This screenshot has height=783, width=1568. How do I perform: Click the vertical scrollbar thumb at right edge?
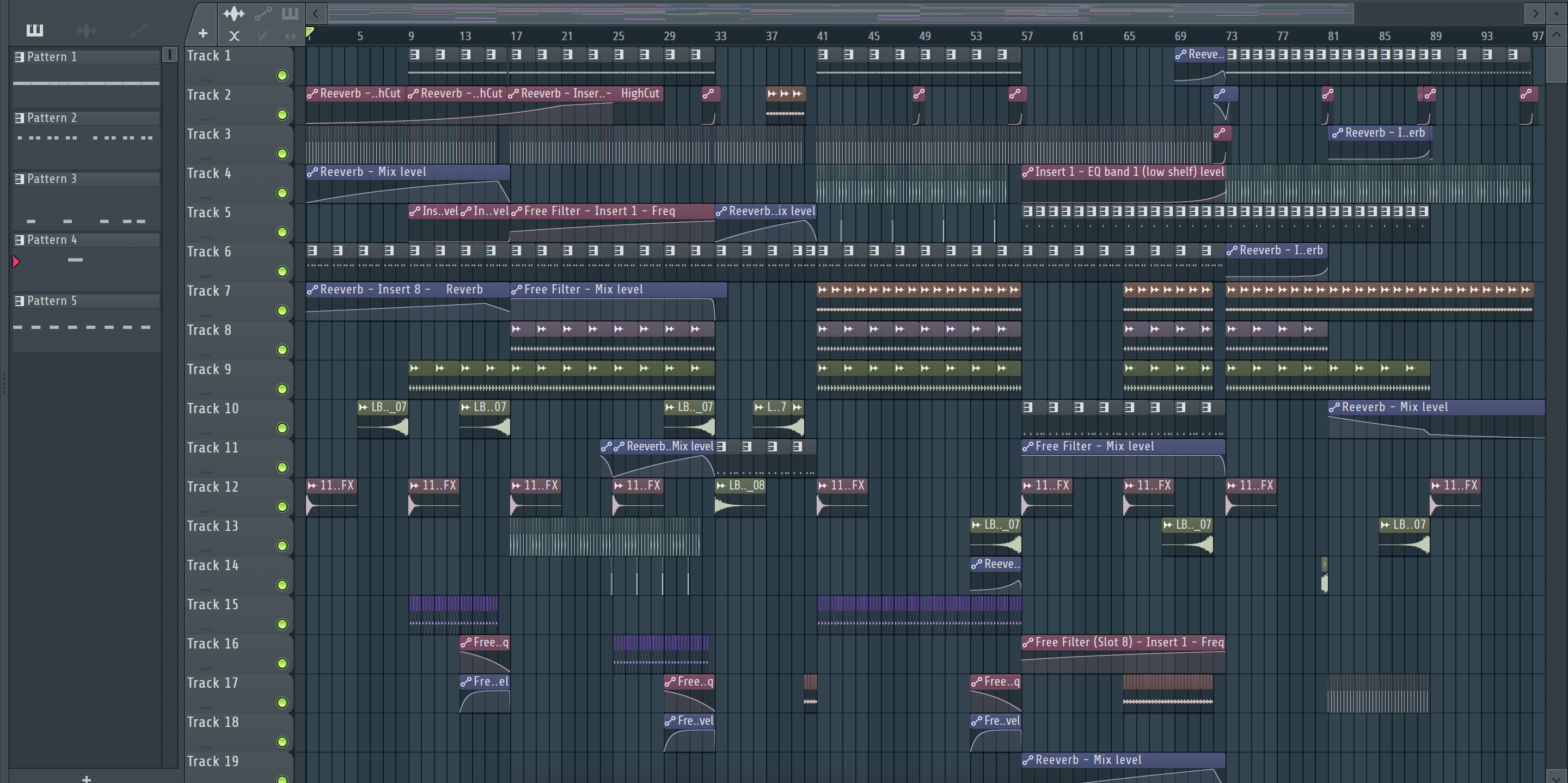tap(1556, 64)
